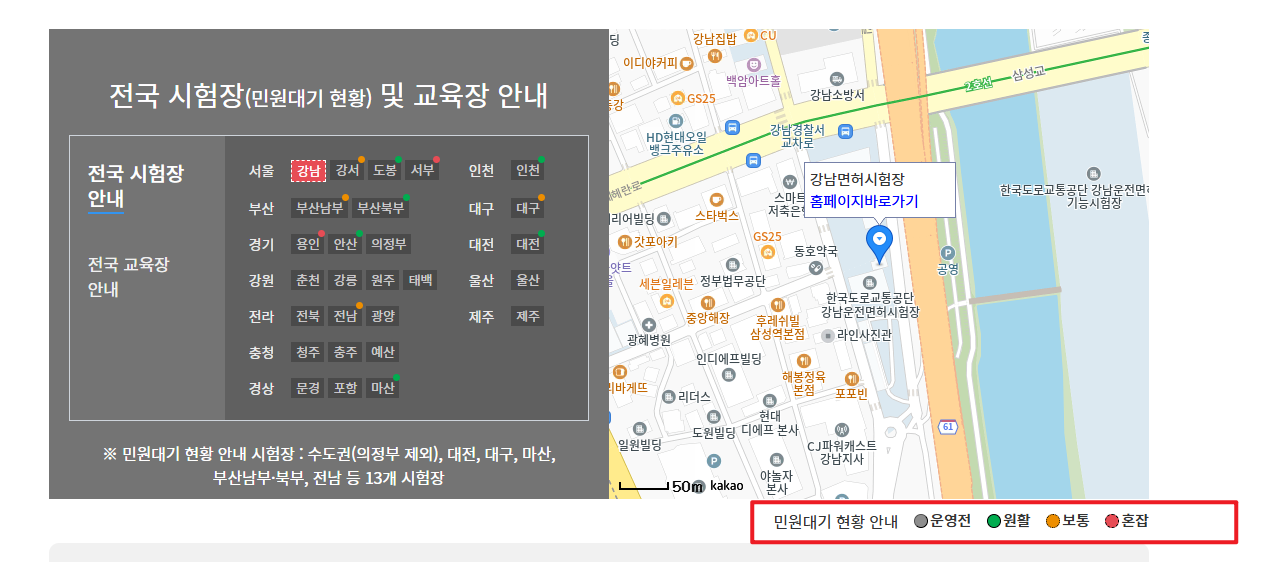
Task: Select the 부산북부 test center button
Action: (x=381, y=208)
